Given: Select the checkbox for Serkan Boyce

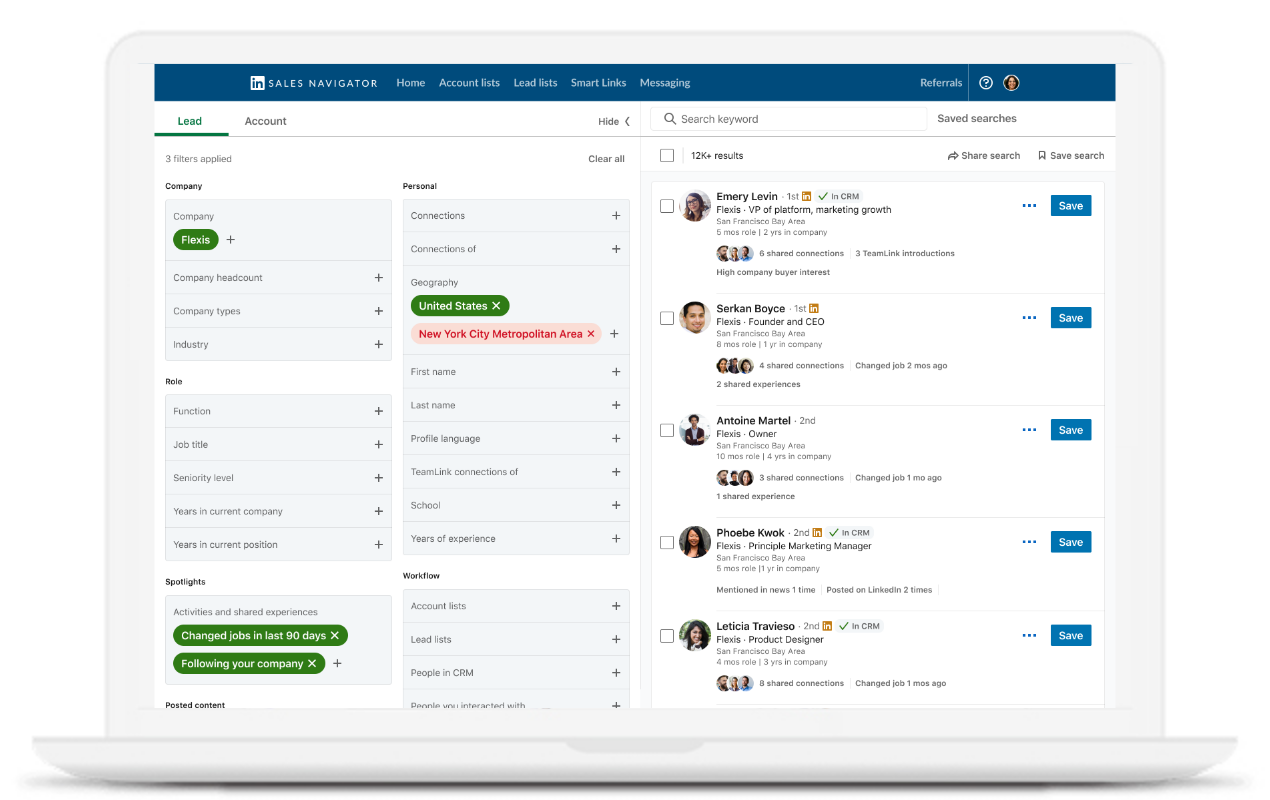Looking at the screenshot, I should tap(667, 318).
